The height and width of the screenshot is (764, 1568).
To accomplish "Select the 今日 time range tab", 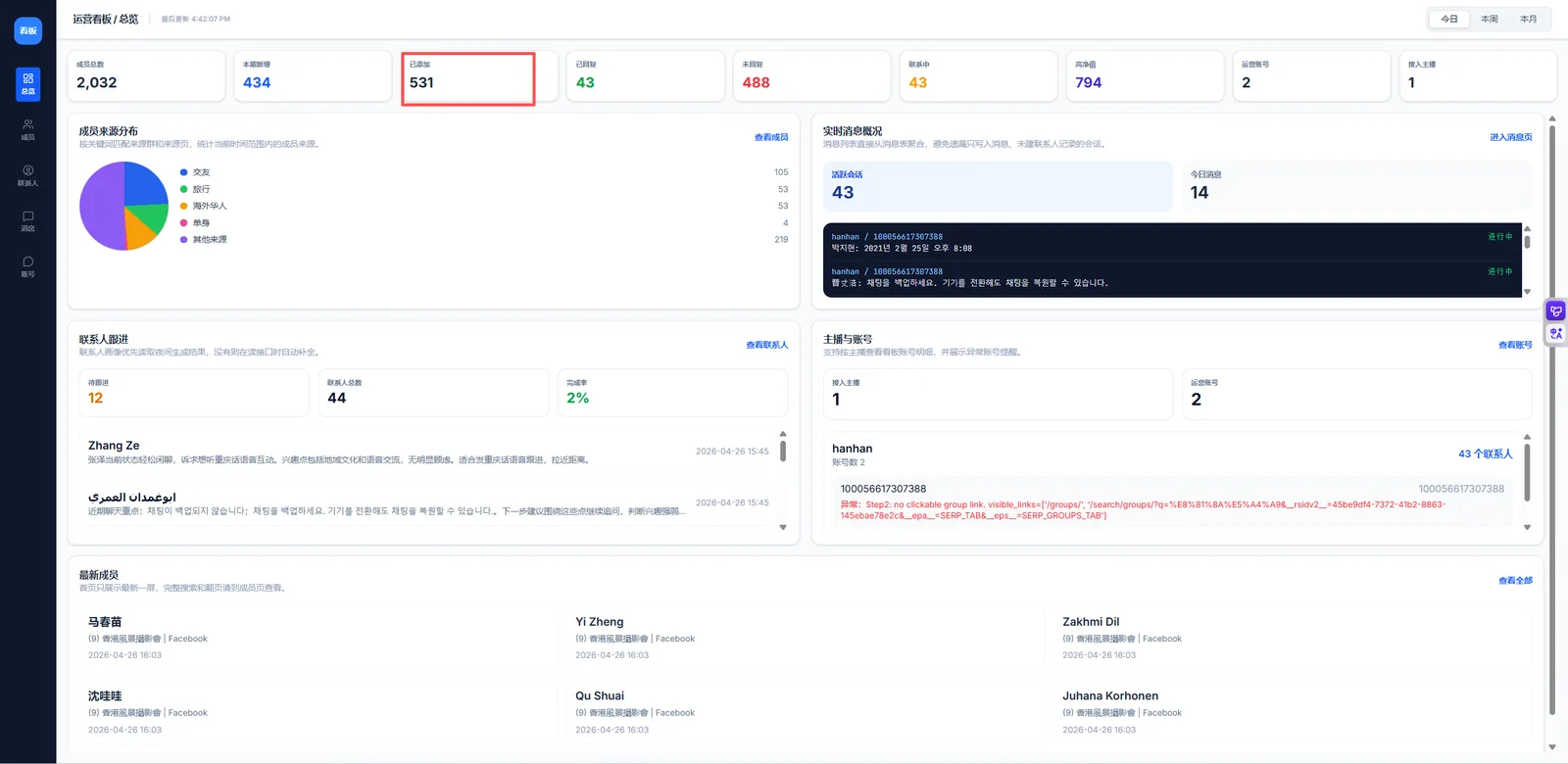I will (x=1449, y=19).
